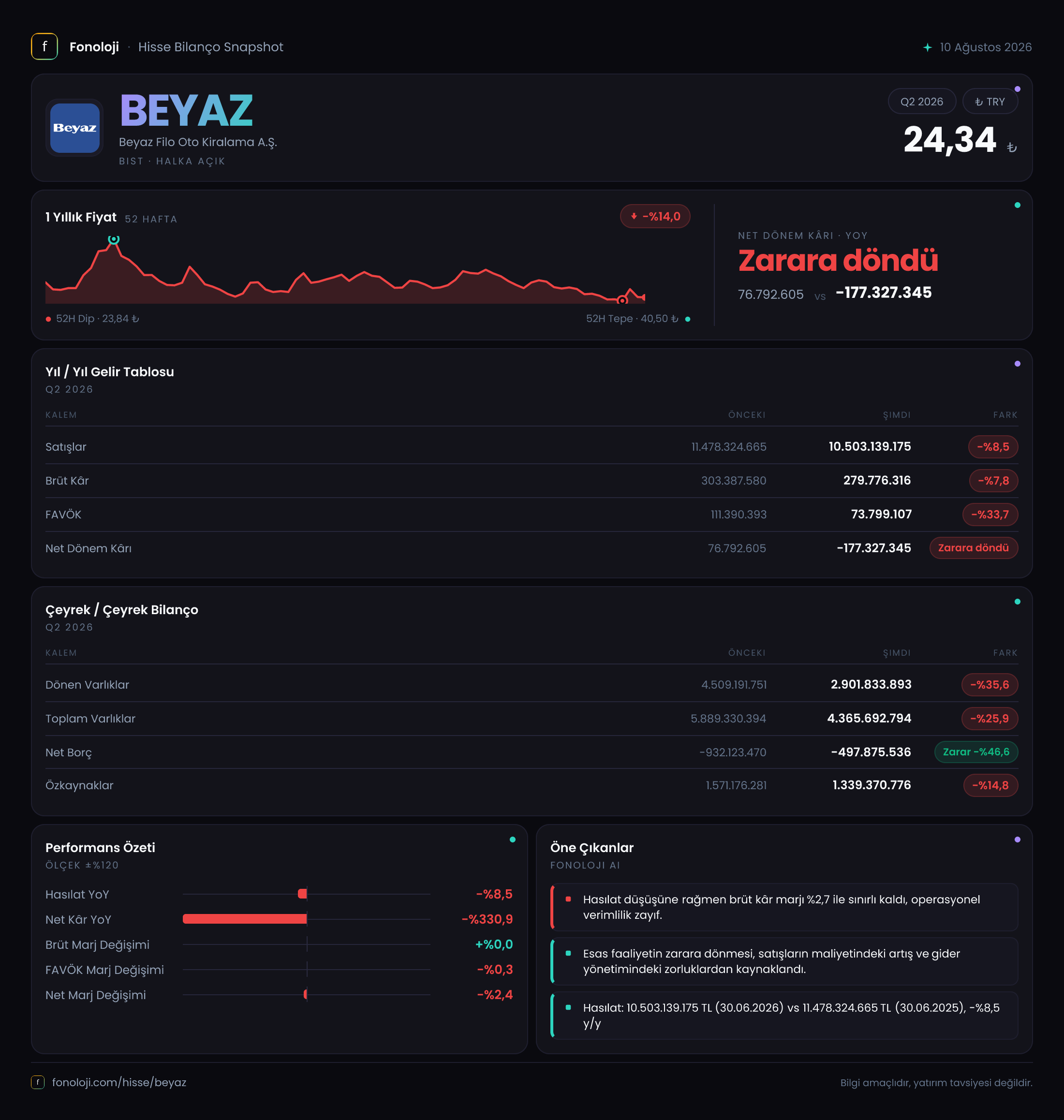Image resolution: width=1064 pixels, height=1120 pixels.
Task: Click the Öne Çıkanlar heading
Action: [591, 848]
